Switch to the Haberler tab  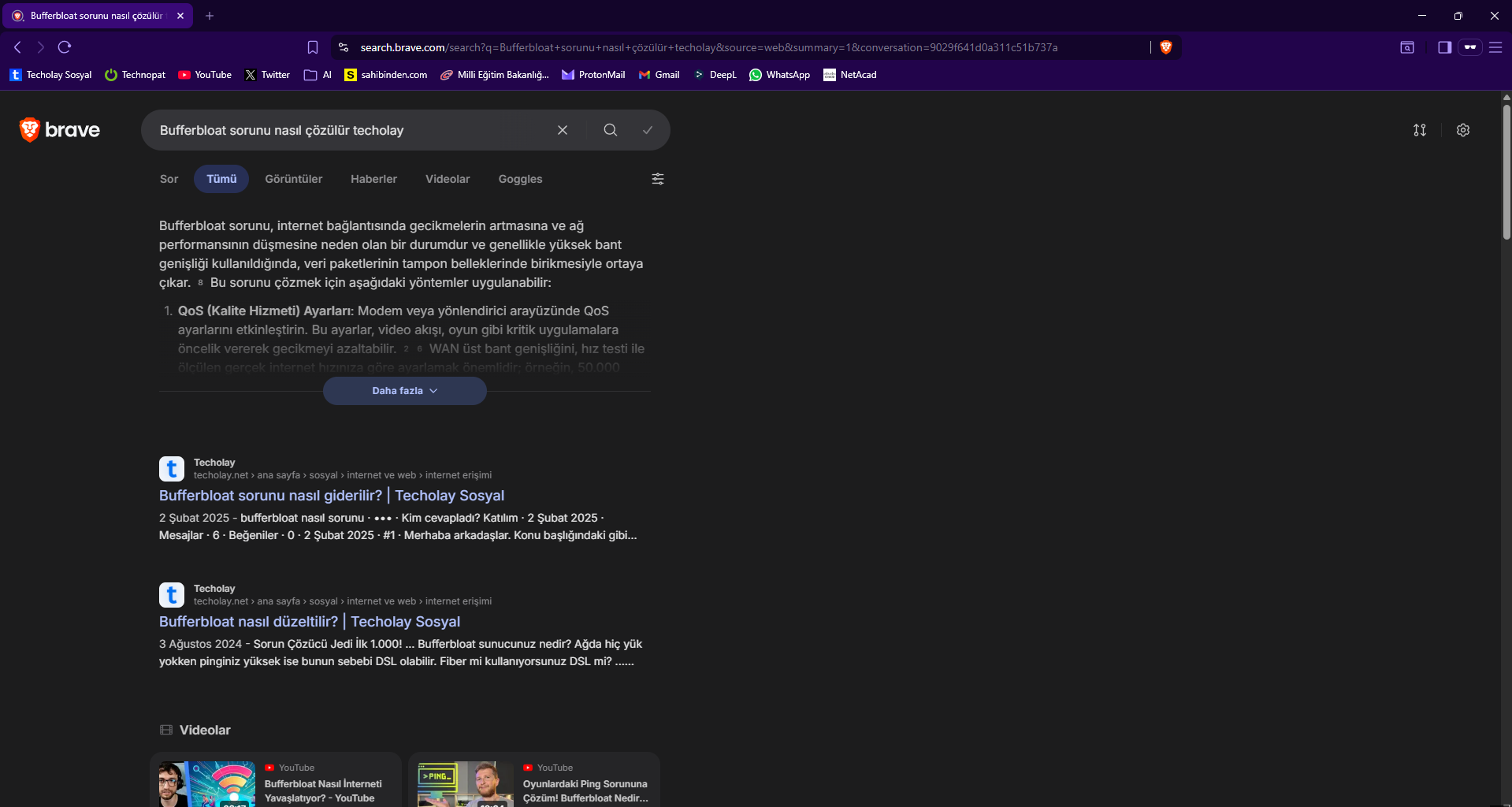(374, 179)
